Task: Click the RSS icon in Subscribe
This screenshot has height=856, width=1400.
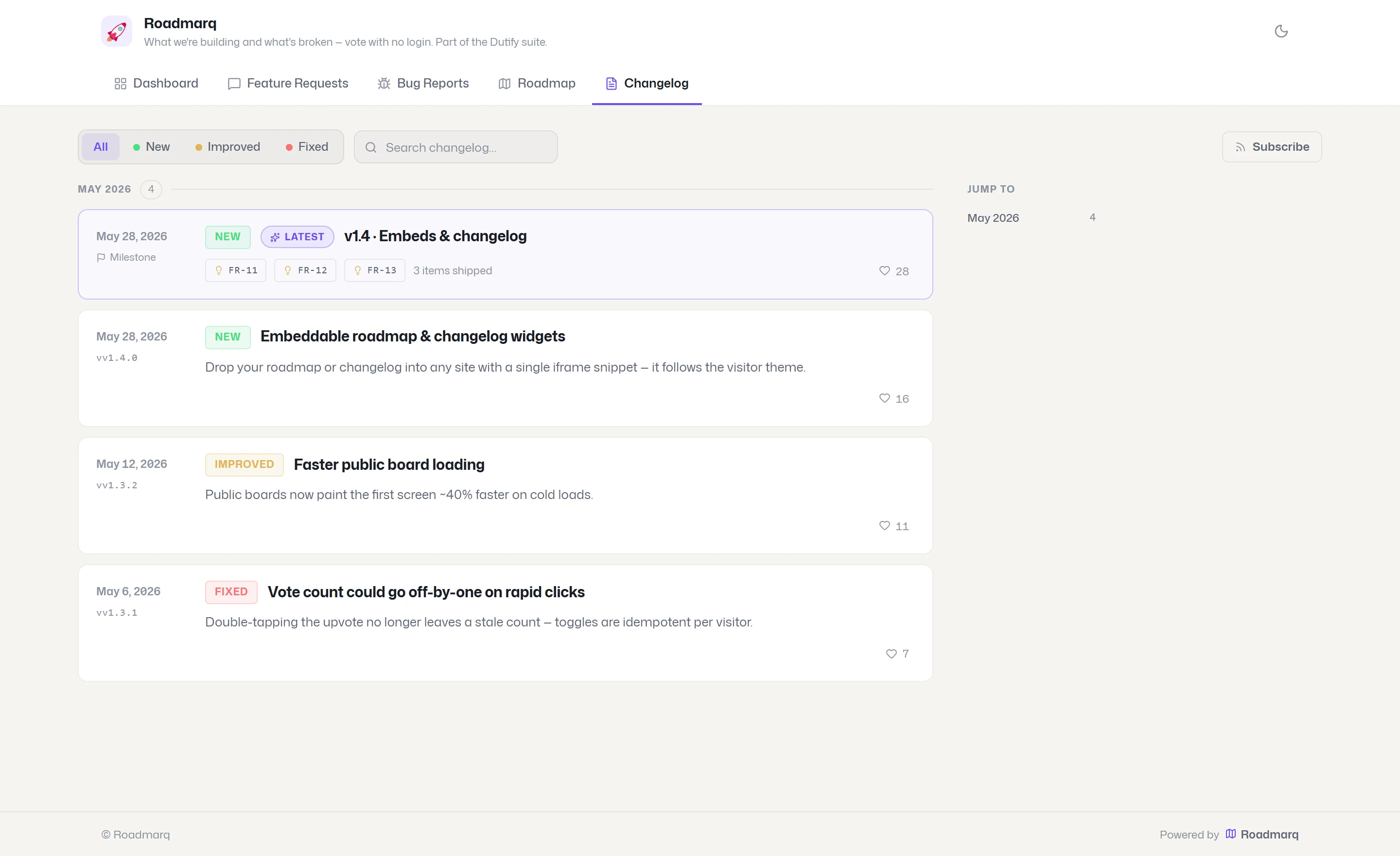Action: (x=1241, y=147)
